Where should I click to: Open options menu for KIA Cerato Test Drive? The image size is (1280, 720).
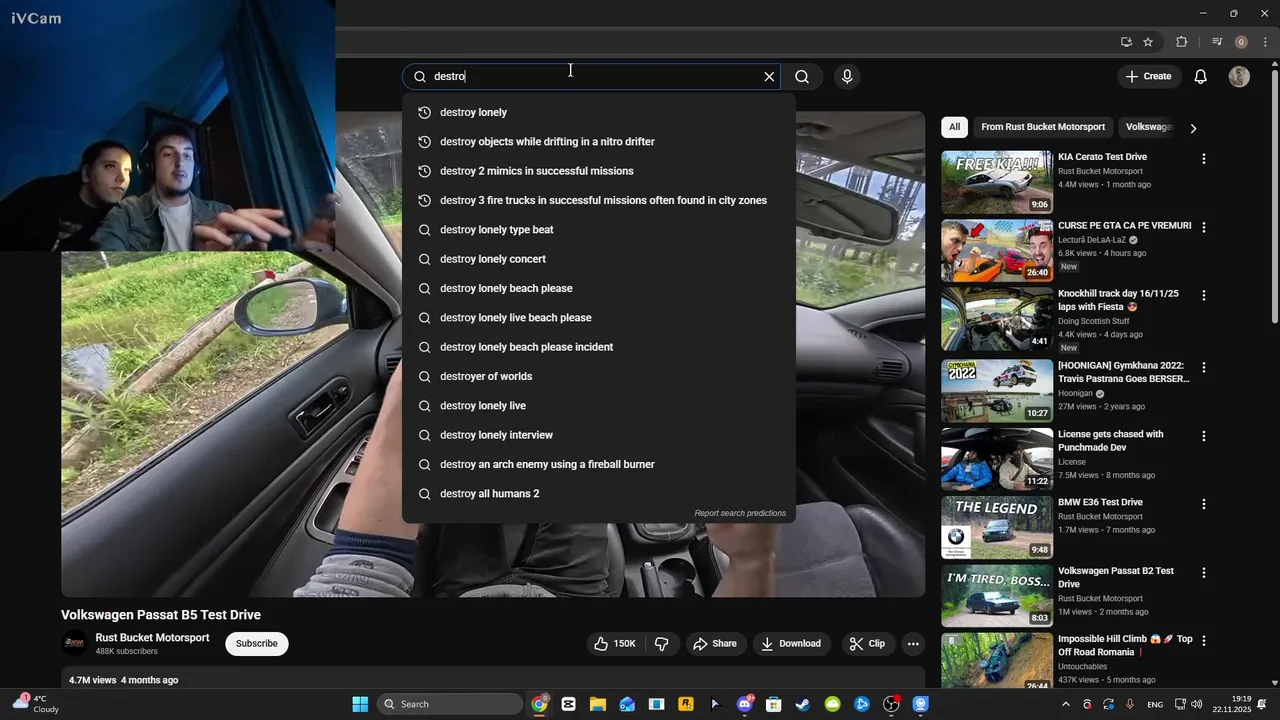click(1204, 159)
